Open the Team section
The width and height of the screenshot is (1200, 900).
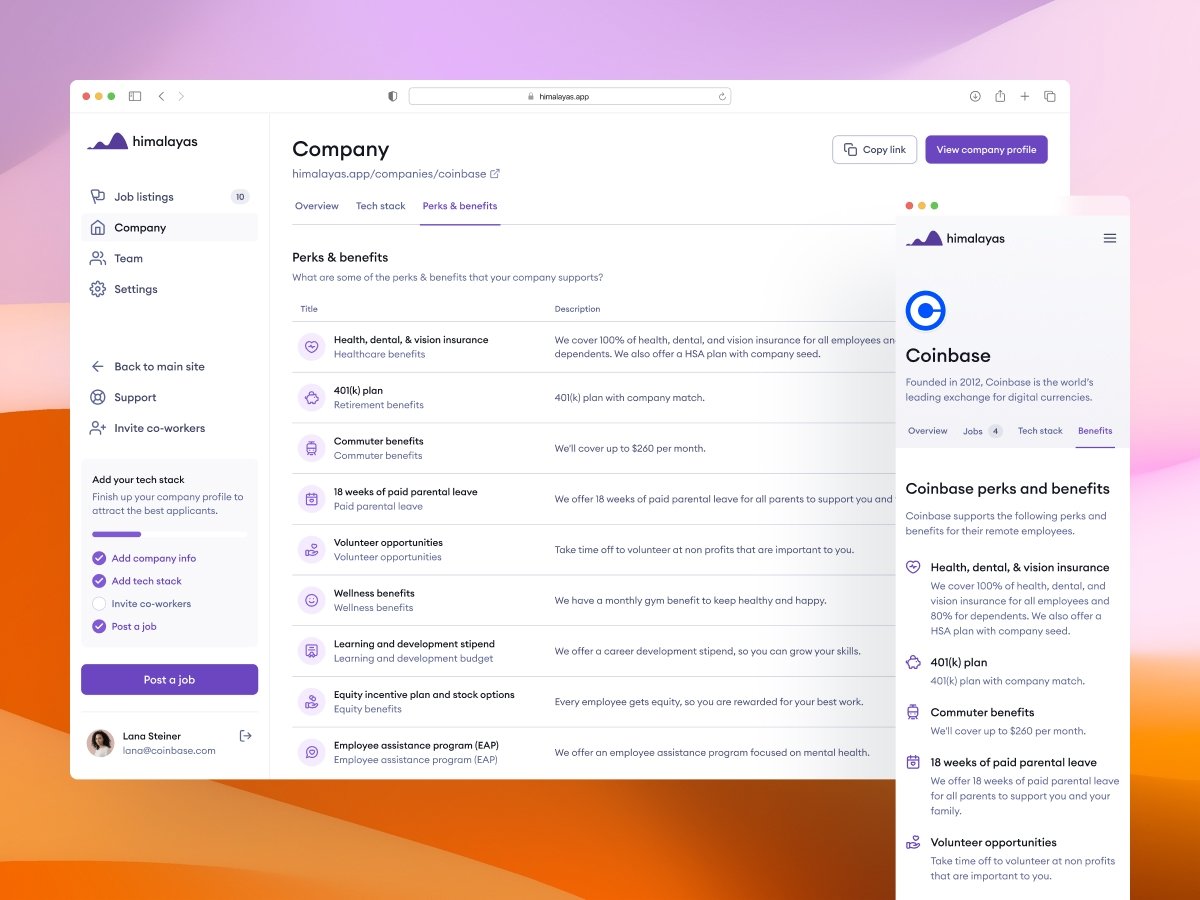169,258
